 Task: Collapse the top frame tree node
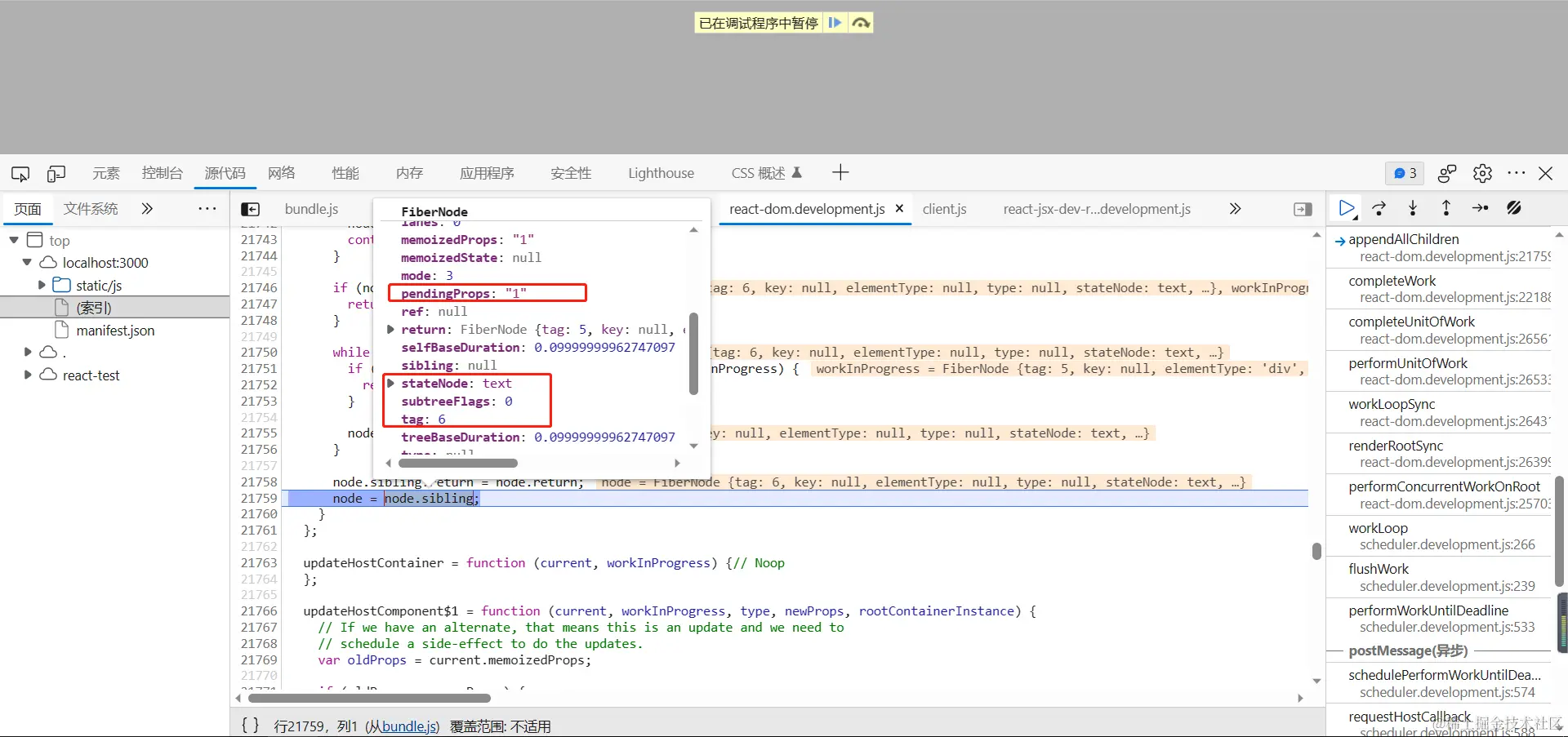(14, 240)
